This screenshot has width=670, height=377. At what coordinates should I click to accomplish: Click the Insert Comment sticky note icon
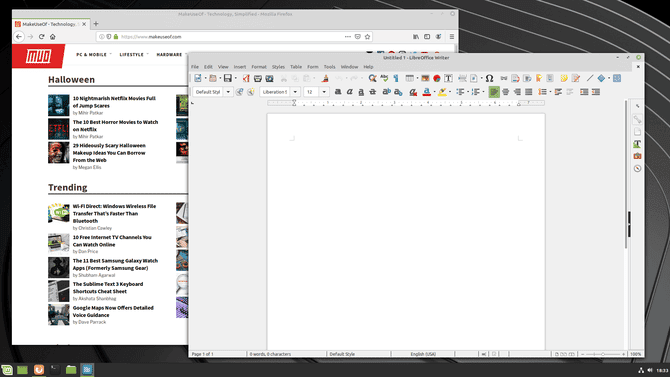point(564,78)
